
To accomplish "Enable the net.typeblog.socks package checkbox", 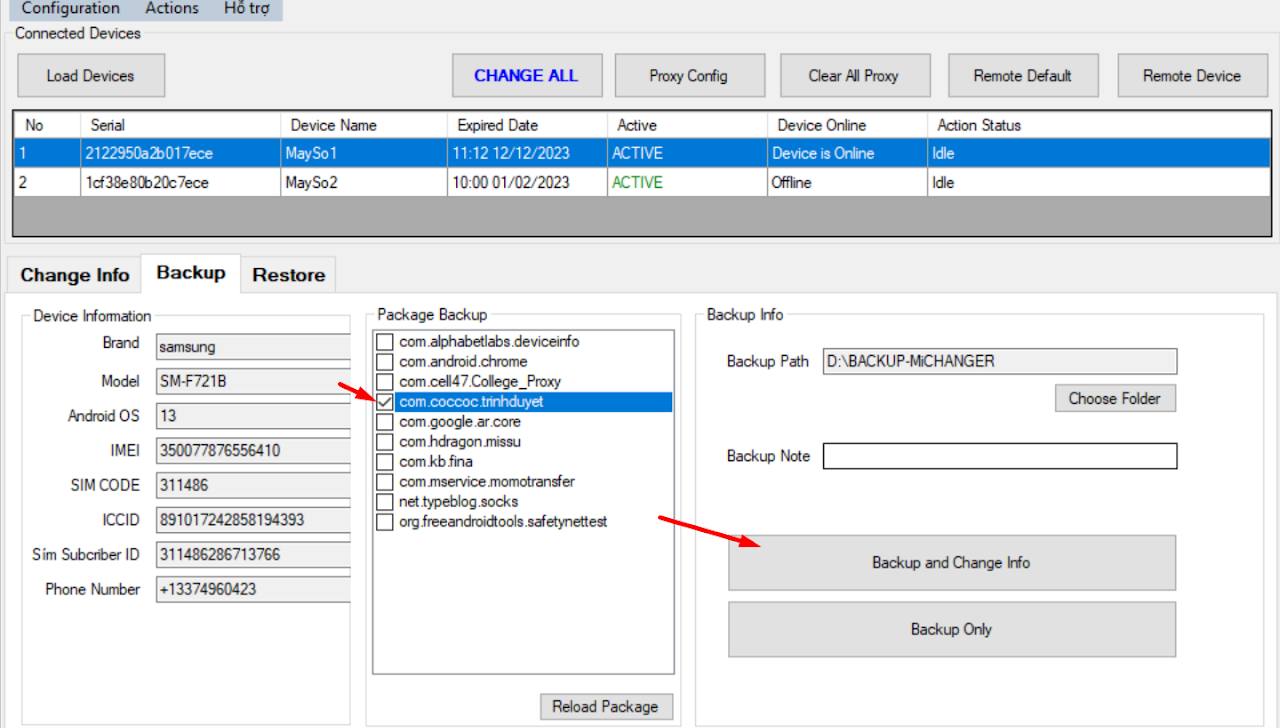I will click(x=385, y=502).
